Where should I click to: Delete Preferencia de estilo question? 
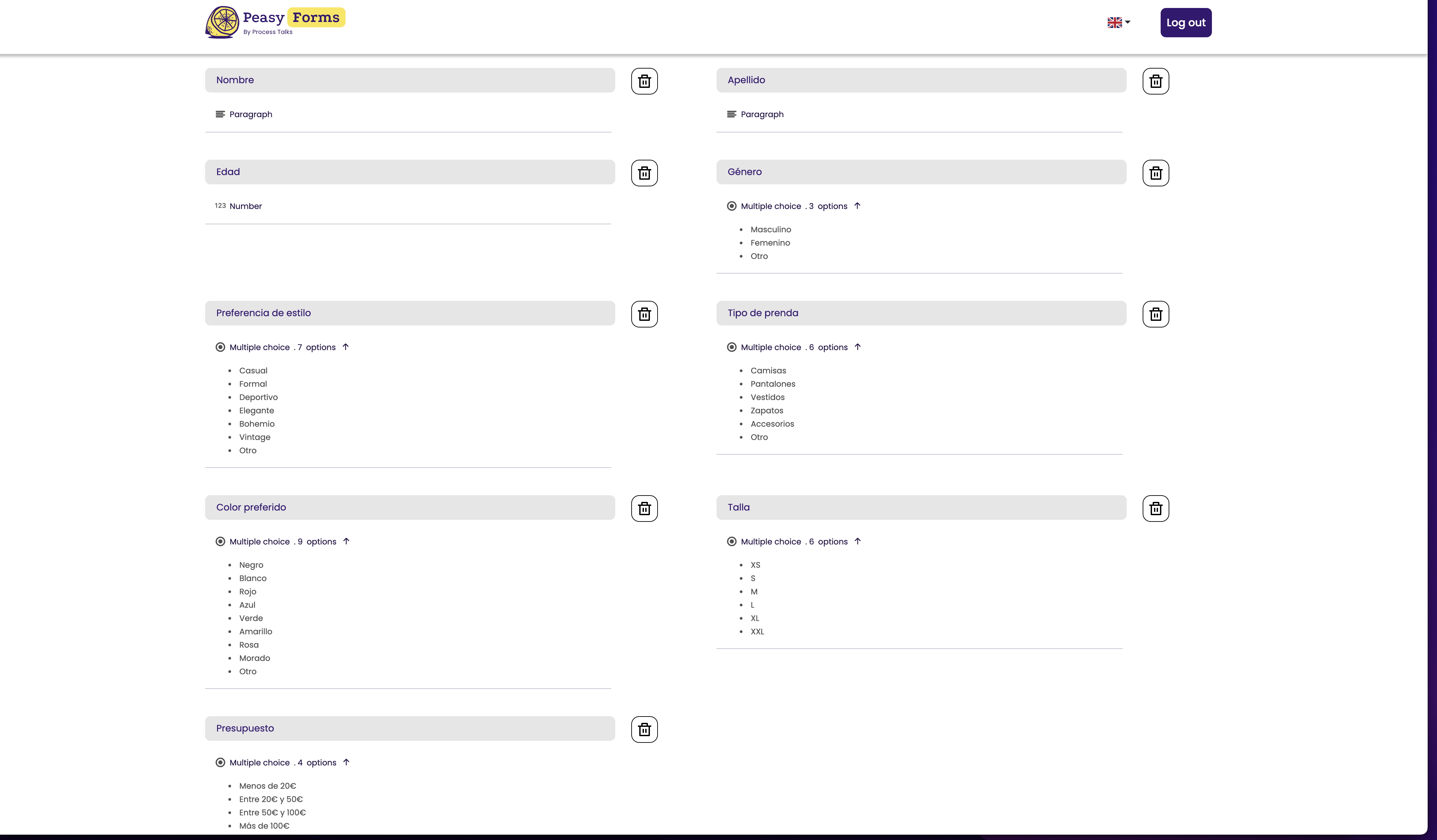[x=644, y=314]
